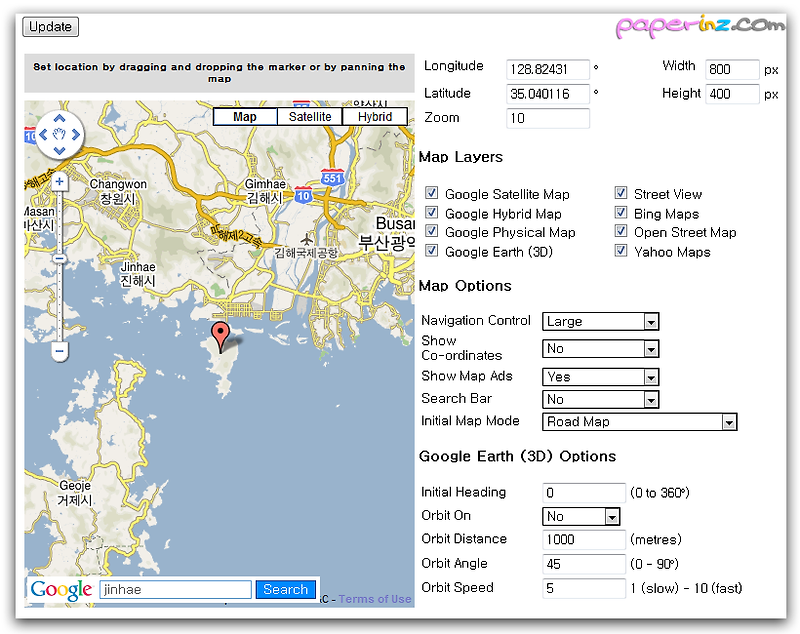Toggle Google Satellite Map checkbox

tap(432, 193)
